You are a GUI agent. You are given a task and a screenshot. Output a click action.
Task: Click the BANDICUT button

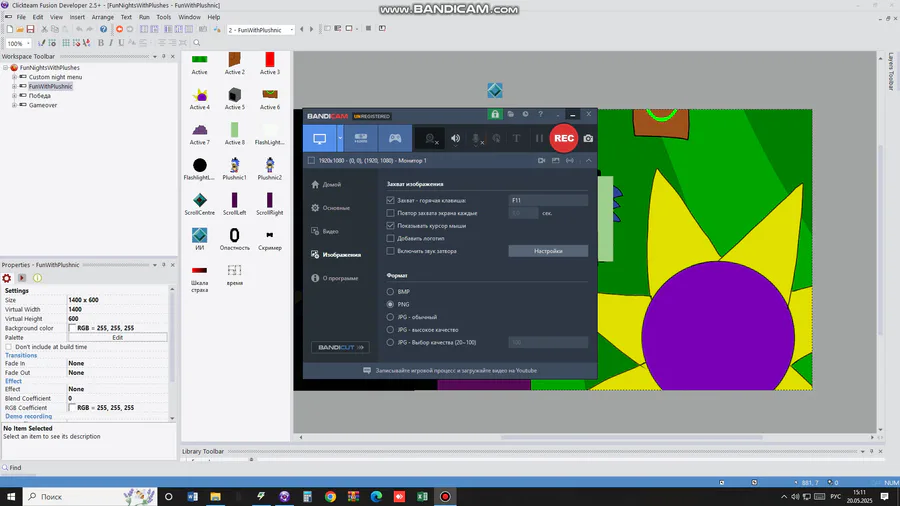(340, 347)
